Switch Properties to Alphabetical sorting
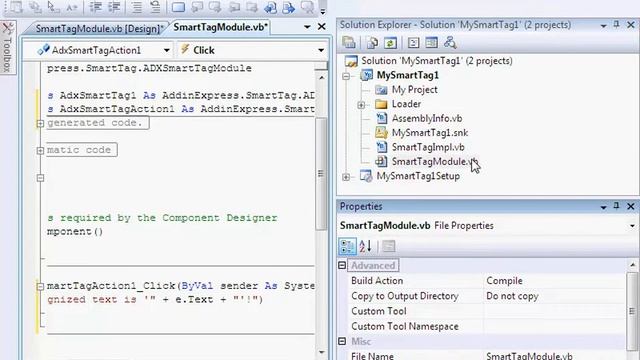Viewport: 640px width, 360px height. coord(365,247)
